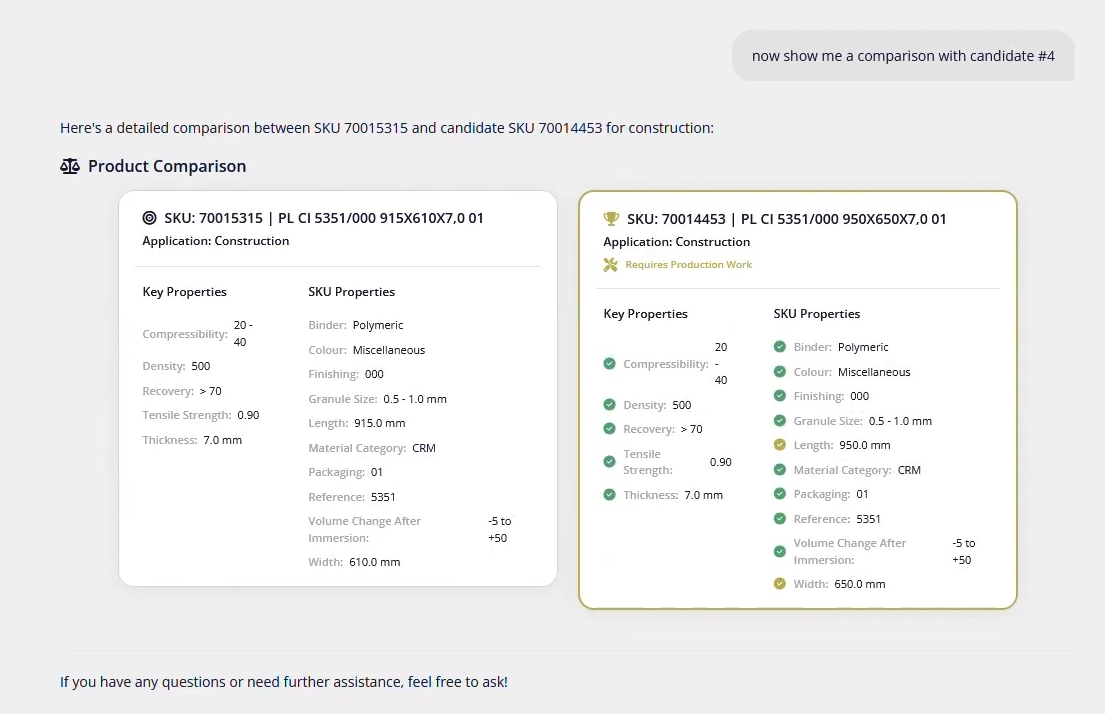1105x714 pixels.
Task: Click the yellow check icon beside Width 650.0 mm
Action: click(x=779, y=584)
